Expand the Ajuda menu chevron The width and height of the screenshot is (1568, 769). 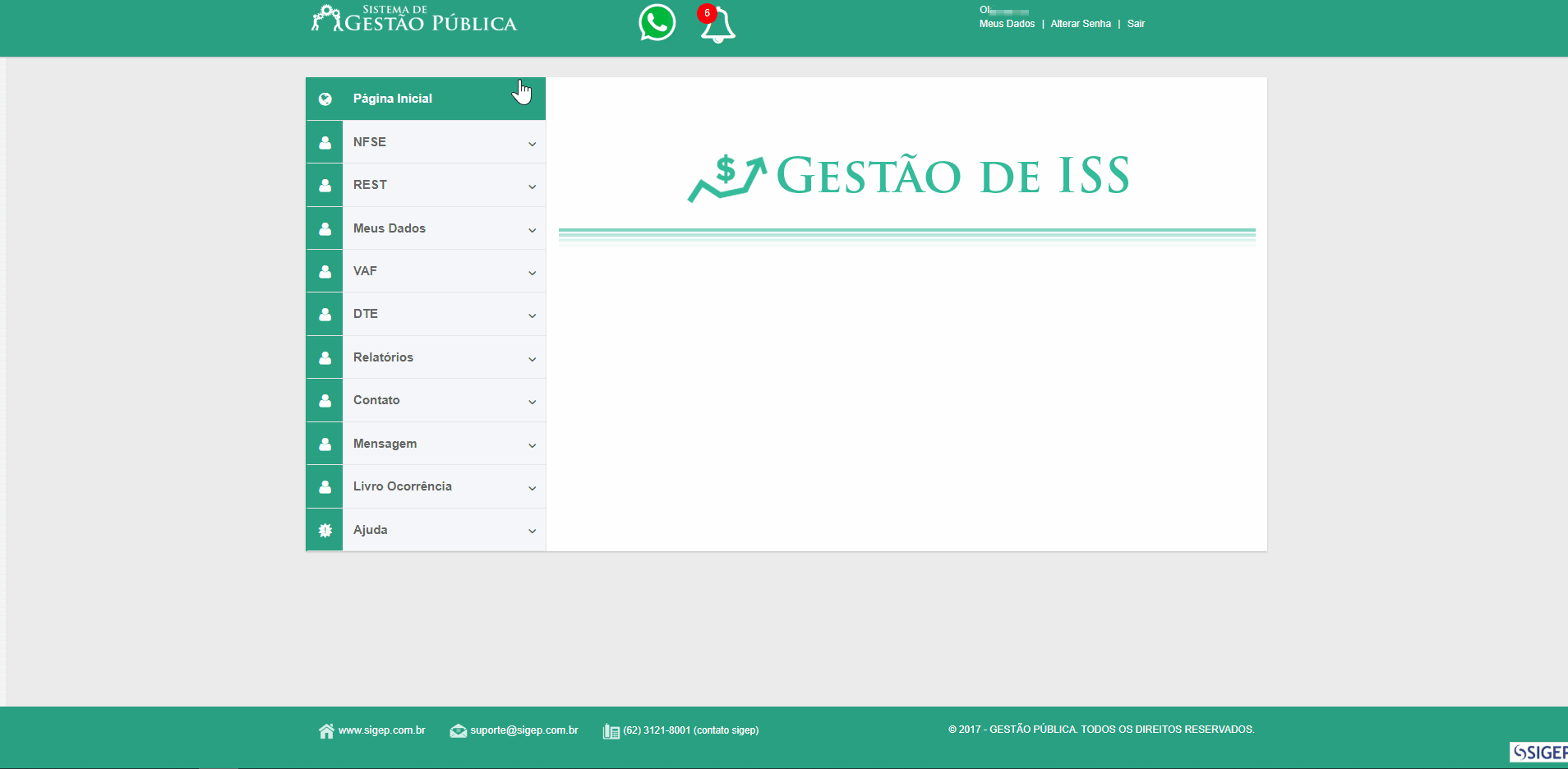[x=533, y=531]
